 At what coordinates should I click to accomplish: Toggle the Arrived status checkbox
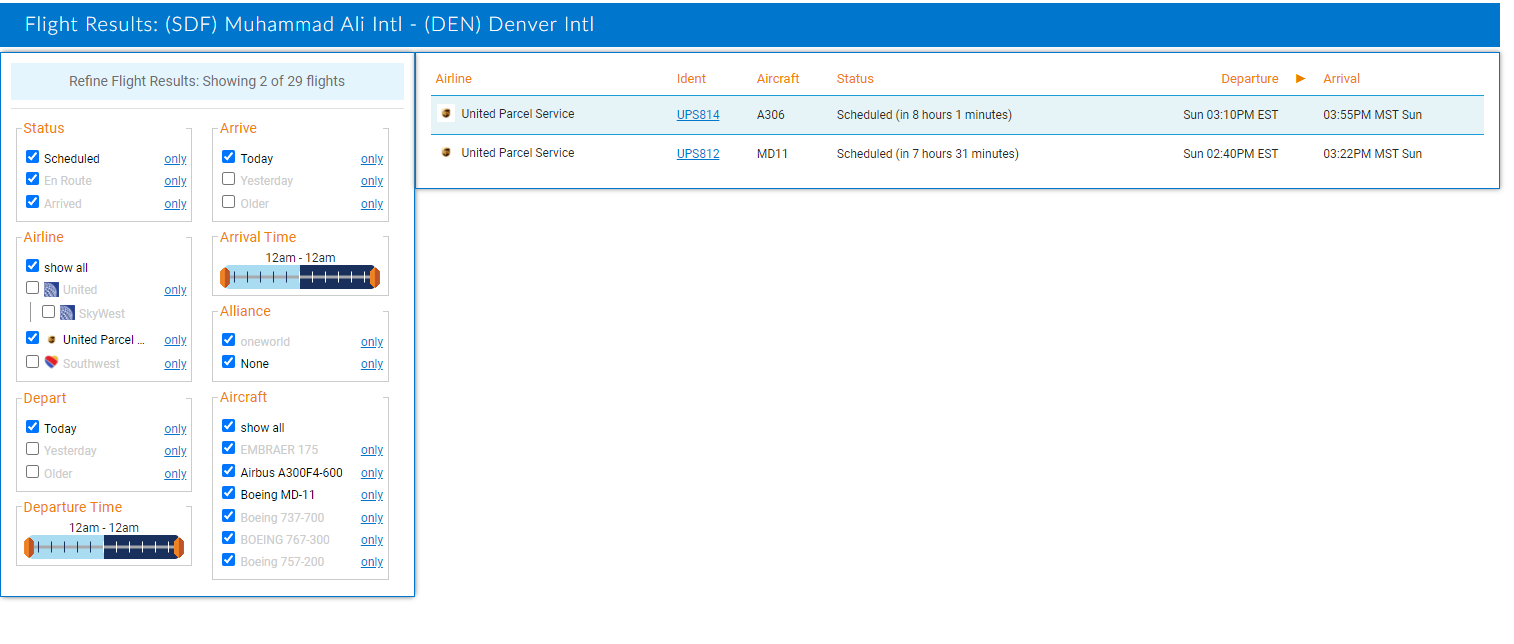(x=32, y=202)
